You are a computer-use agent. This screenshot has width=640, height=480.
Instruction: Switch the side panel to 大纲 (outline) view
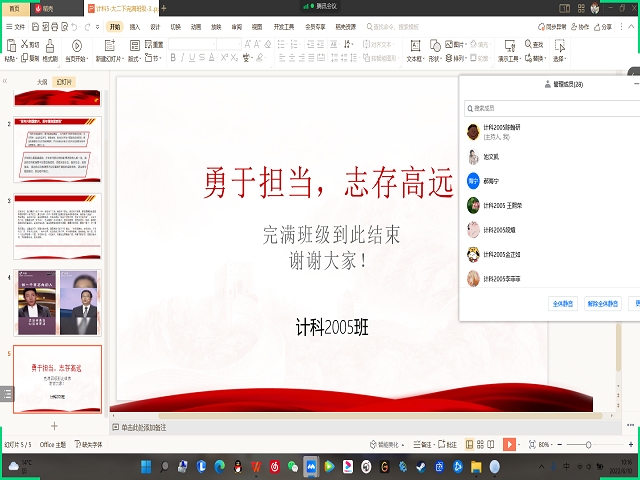coord(41,82)
